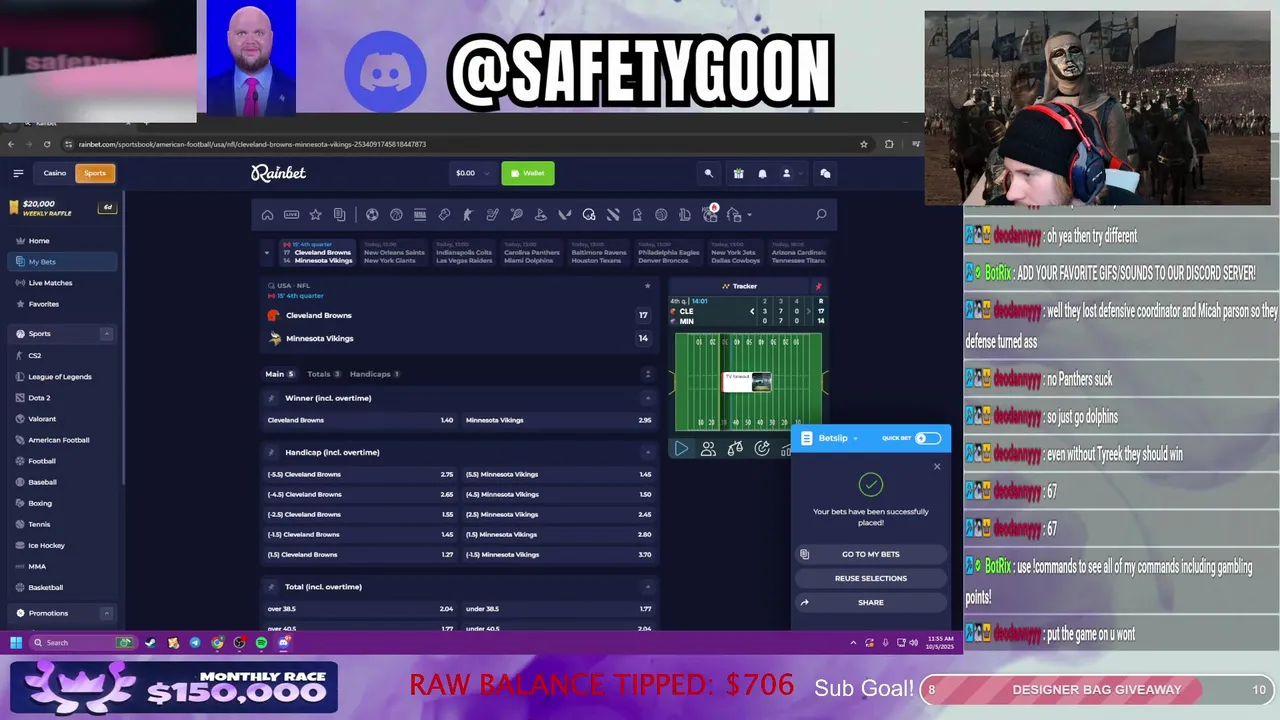The width and height of the screenshot is (1280, 720).
Task: Select the Dota 2 slash icon
Action: (x=613, y=215)
